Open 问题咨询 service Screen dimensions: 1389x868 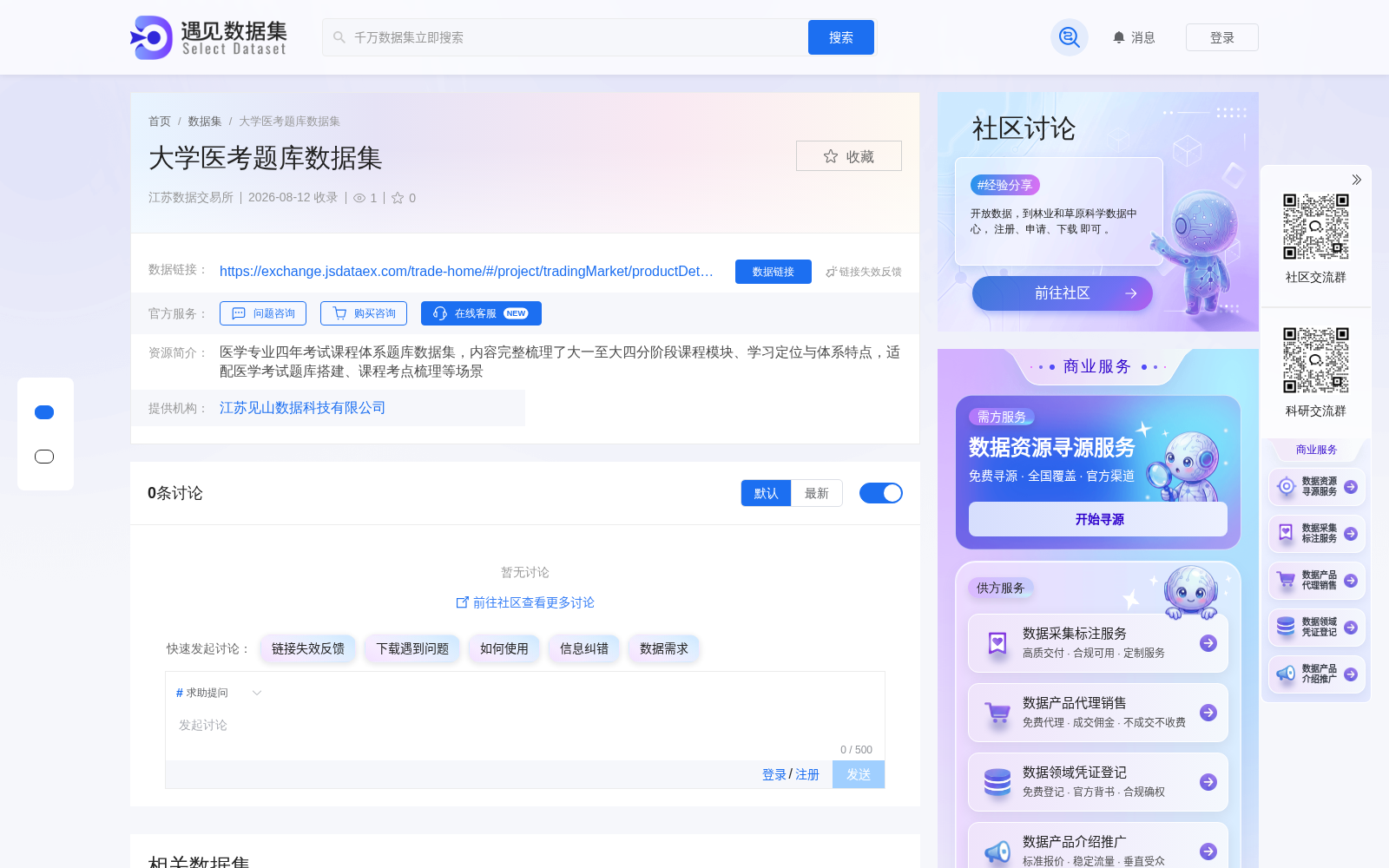click(263, 313)
